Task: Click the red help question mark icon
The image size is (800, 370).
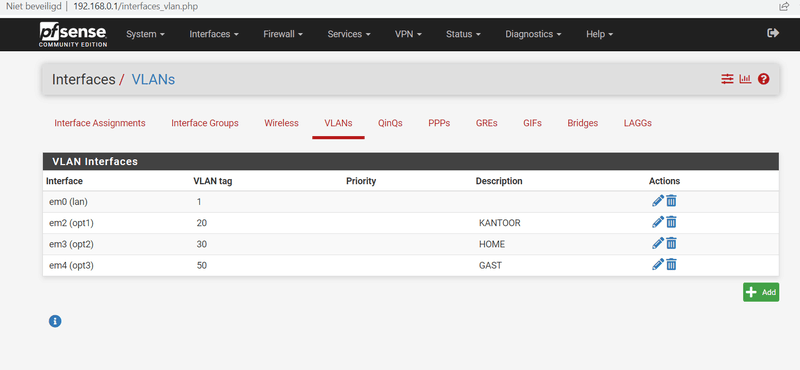Action: [763, 79]
